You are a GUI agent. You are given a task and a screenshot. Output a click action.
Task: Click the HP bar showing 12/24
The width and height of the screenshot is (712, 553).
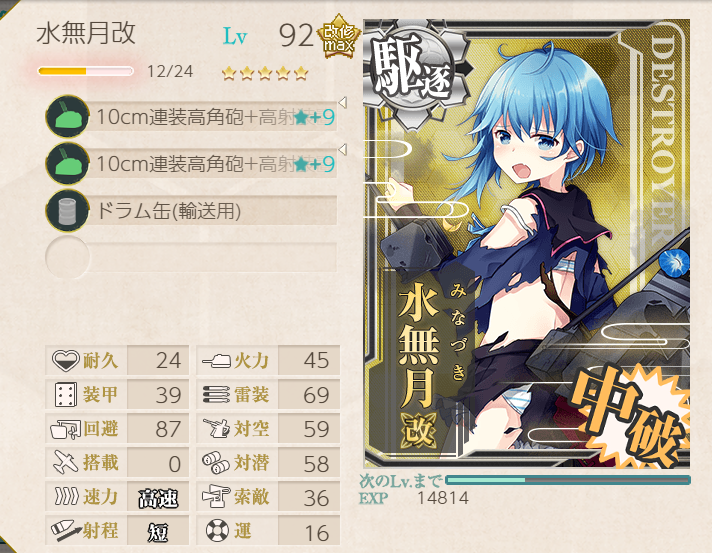[85, 71]
